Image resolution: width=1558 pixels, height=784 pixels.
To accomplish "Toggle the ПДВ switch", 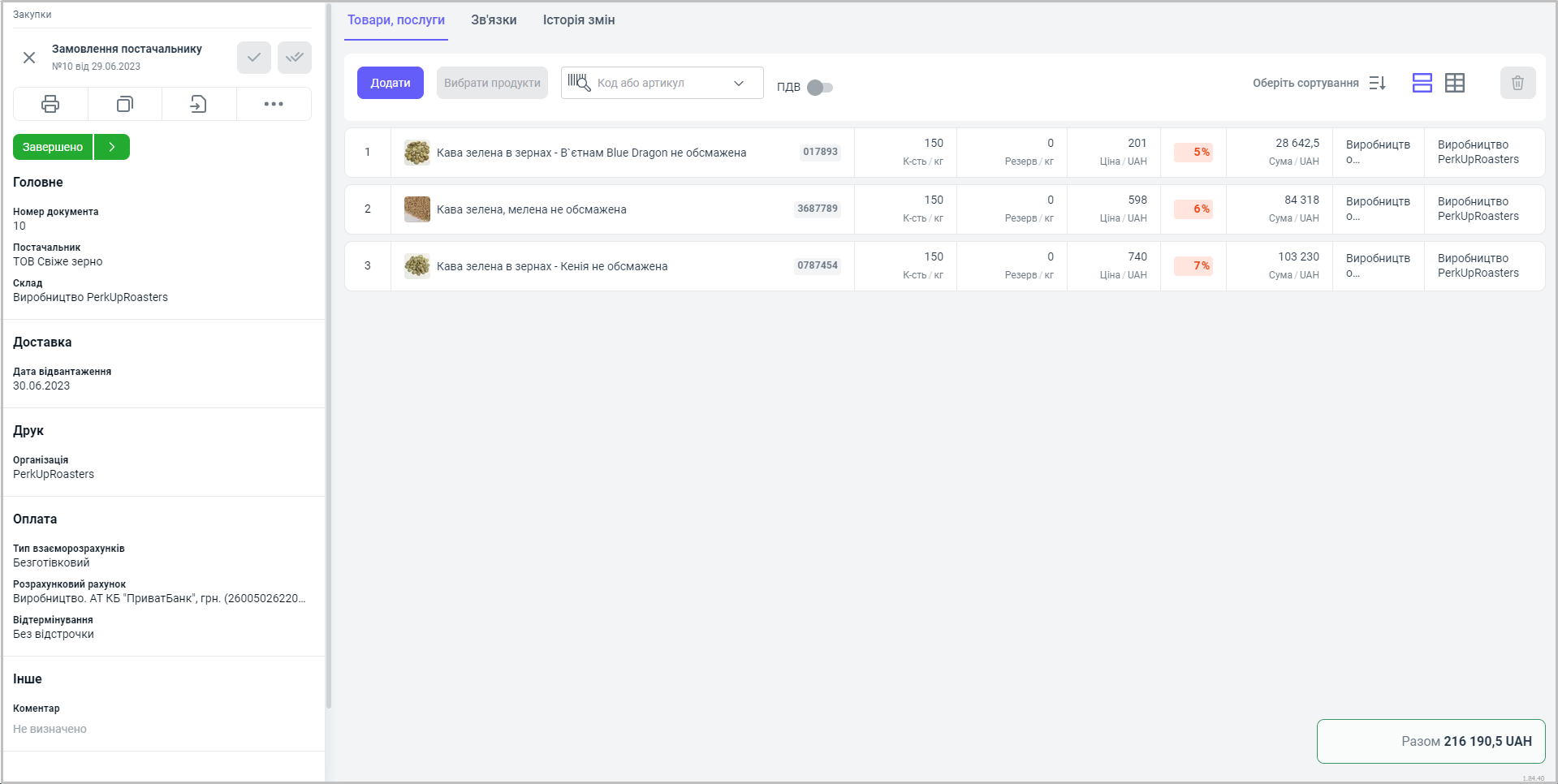I will pyautogui.click(x=820, y=88).
